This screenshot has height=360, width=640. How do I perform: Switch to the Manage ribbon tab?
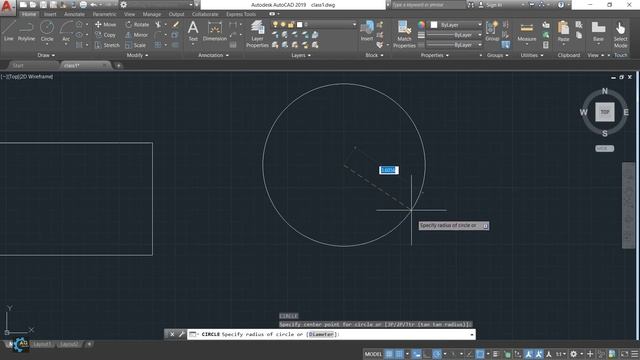pos(152,14)
